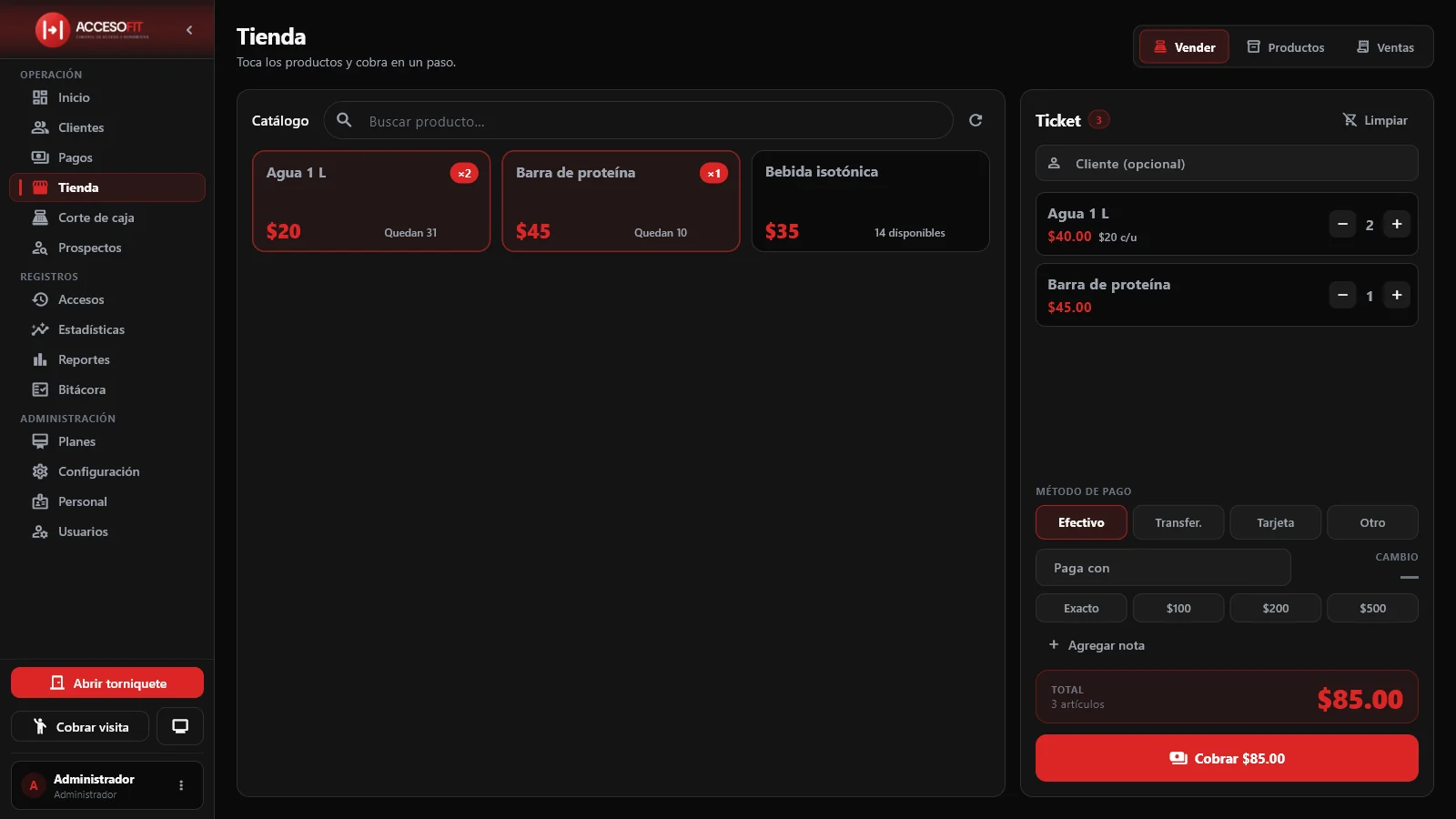Decrease Barra de proteína quantity
Screen dimensions: 1456x819
(1342, 295)
